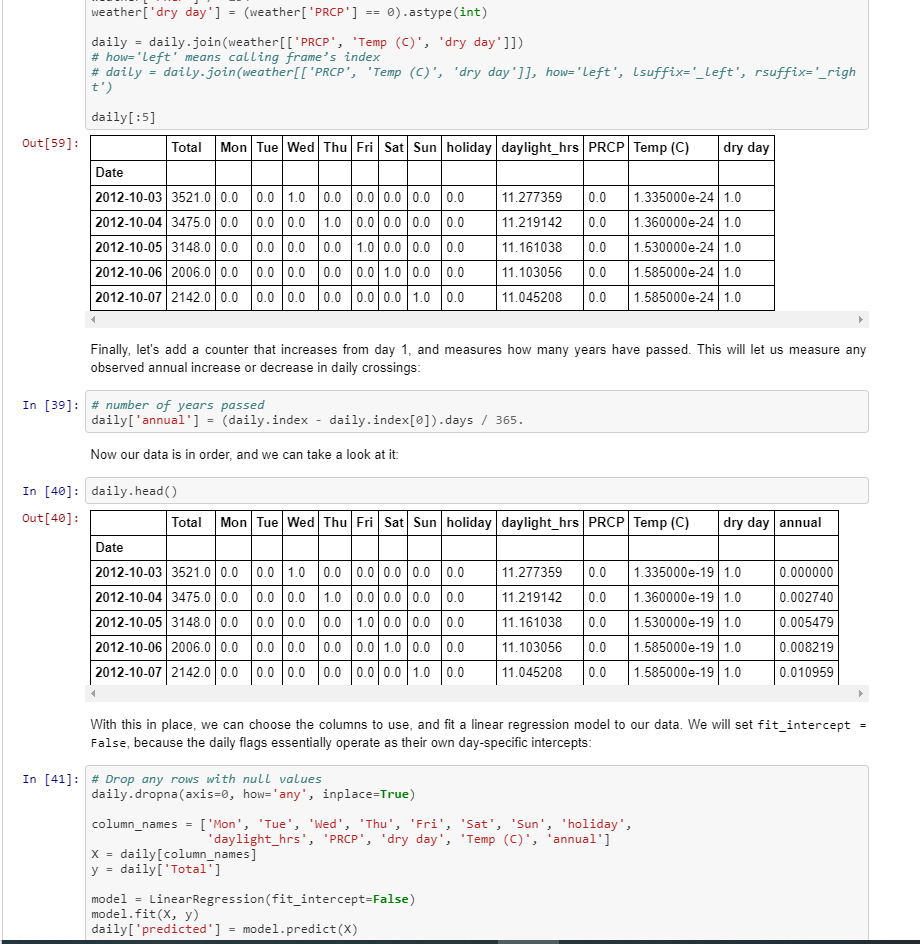Screen dimensions: 920x944
Task: Click 2012-10-03 row label in Out[59] table
Action: 128,197
